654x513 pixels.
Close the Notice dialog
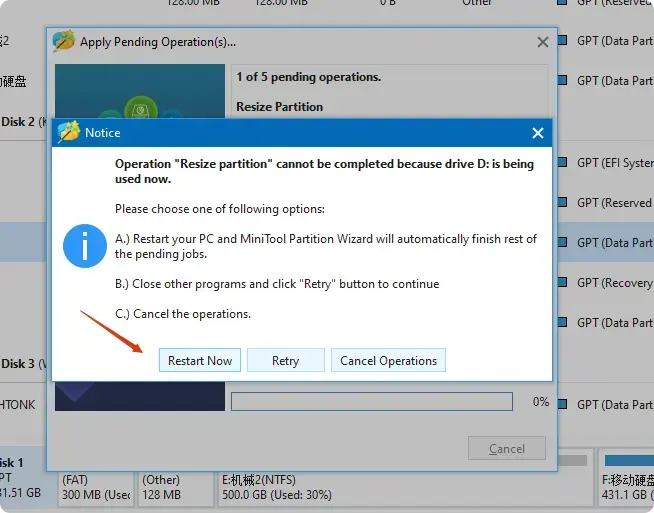pyautogui.click(x=538, y=133)
